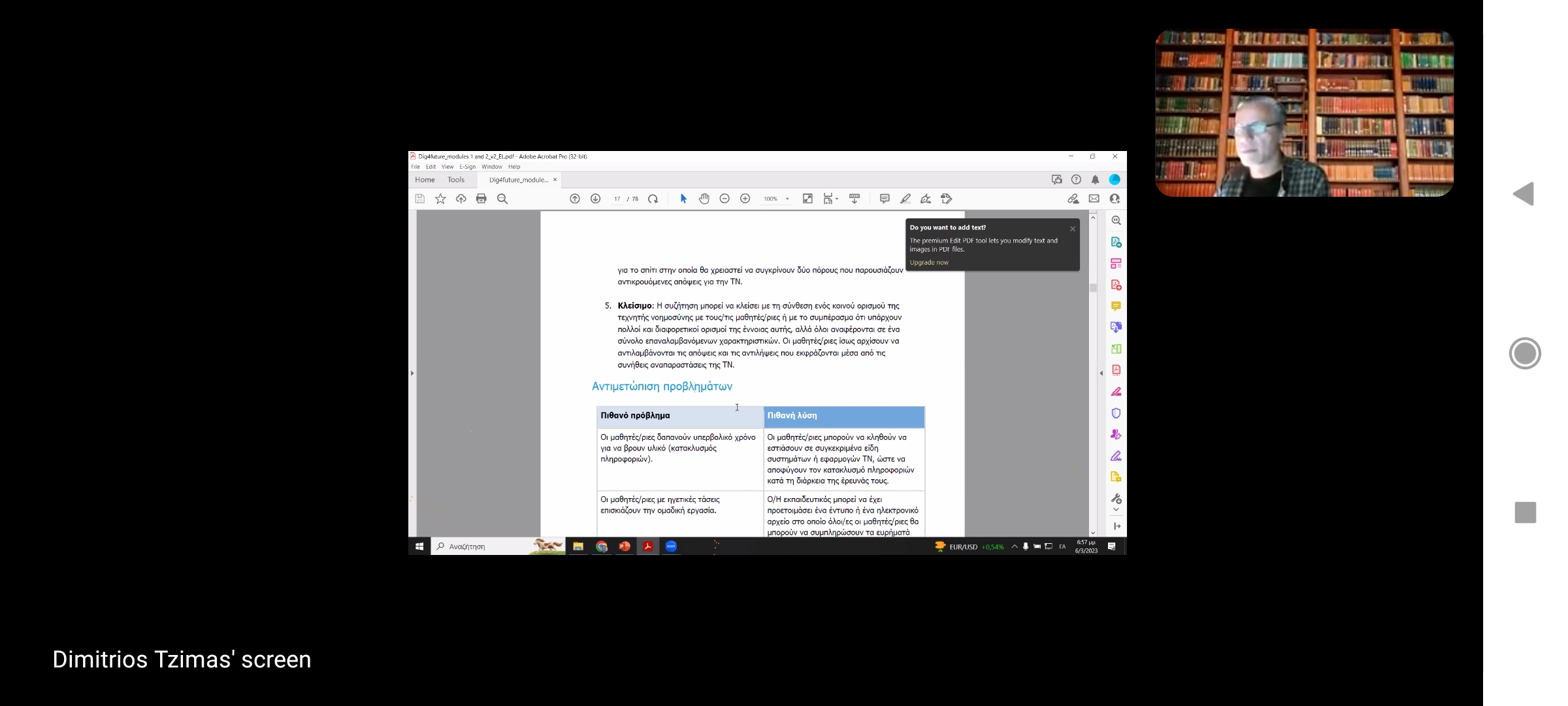Rotate page view clockwise
Screen dimensions: 1568x706
click(x=653, y=199)
